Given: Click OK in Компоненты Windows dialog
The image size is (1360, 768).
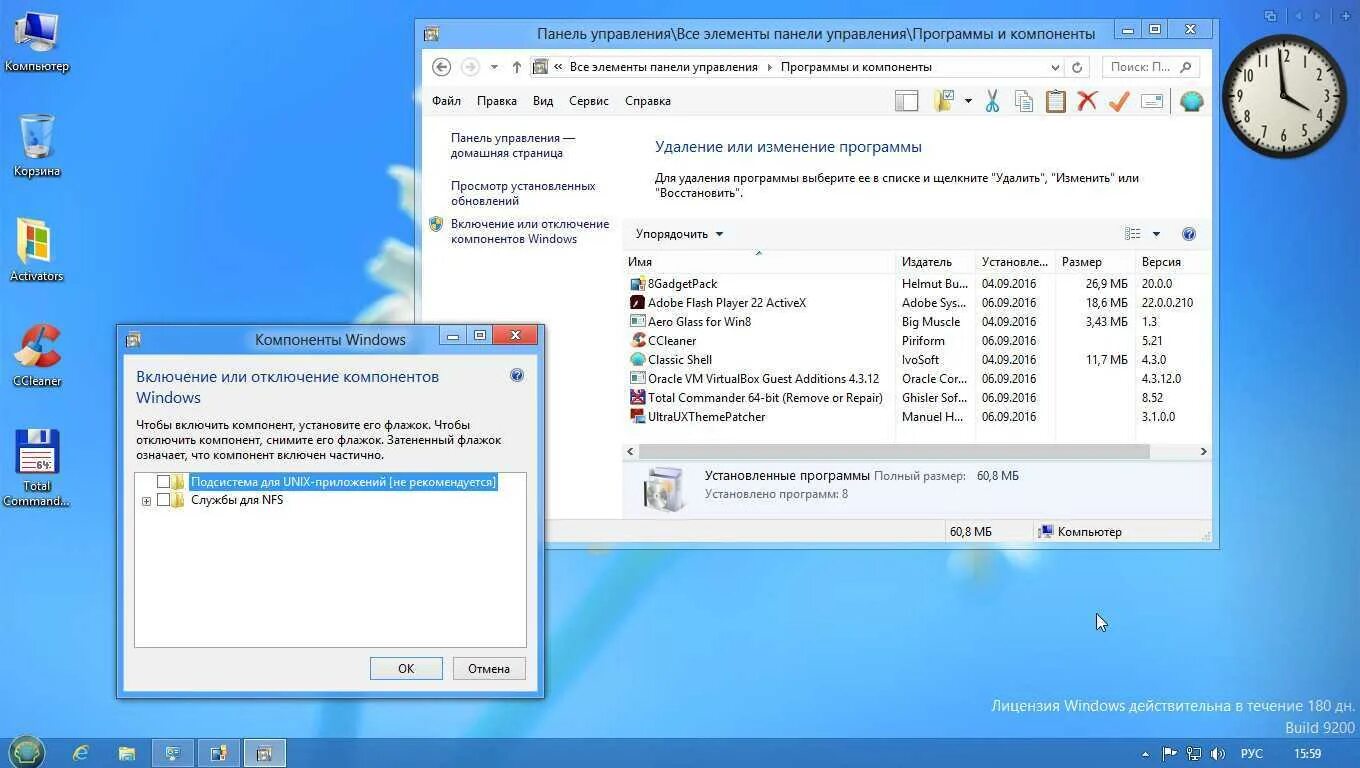Looking at the screenshot, I should pyautogui.click(x=406, y=669).
